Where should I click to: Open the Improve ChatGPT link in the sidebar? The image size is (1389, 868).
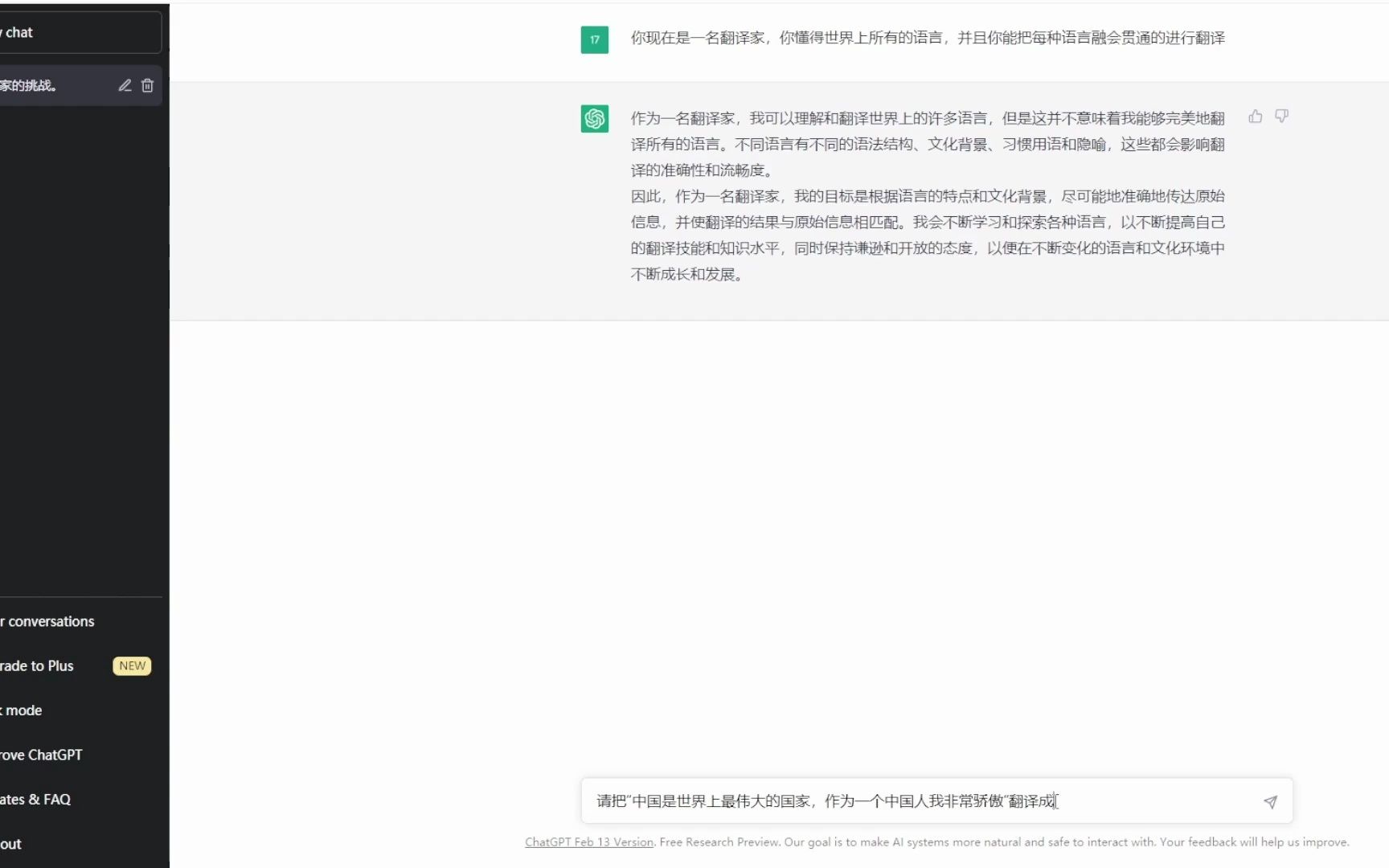pyautogui.click(x=79, y=755)
